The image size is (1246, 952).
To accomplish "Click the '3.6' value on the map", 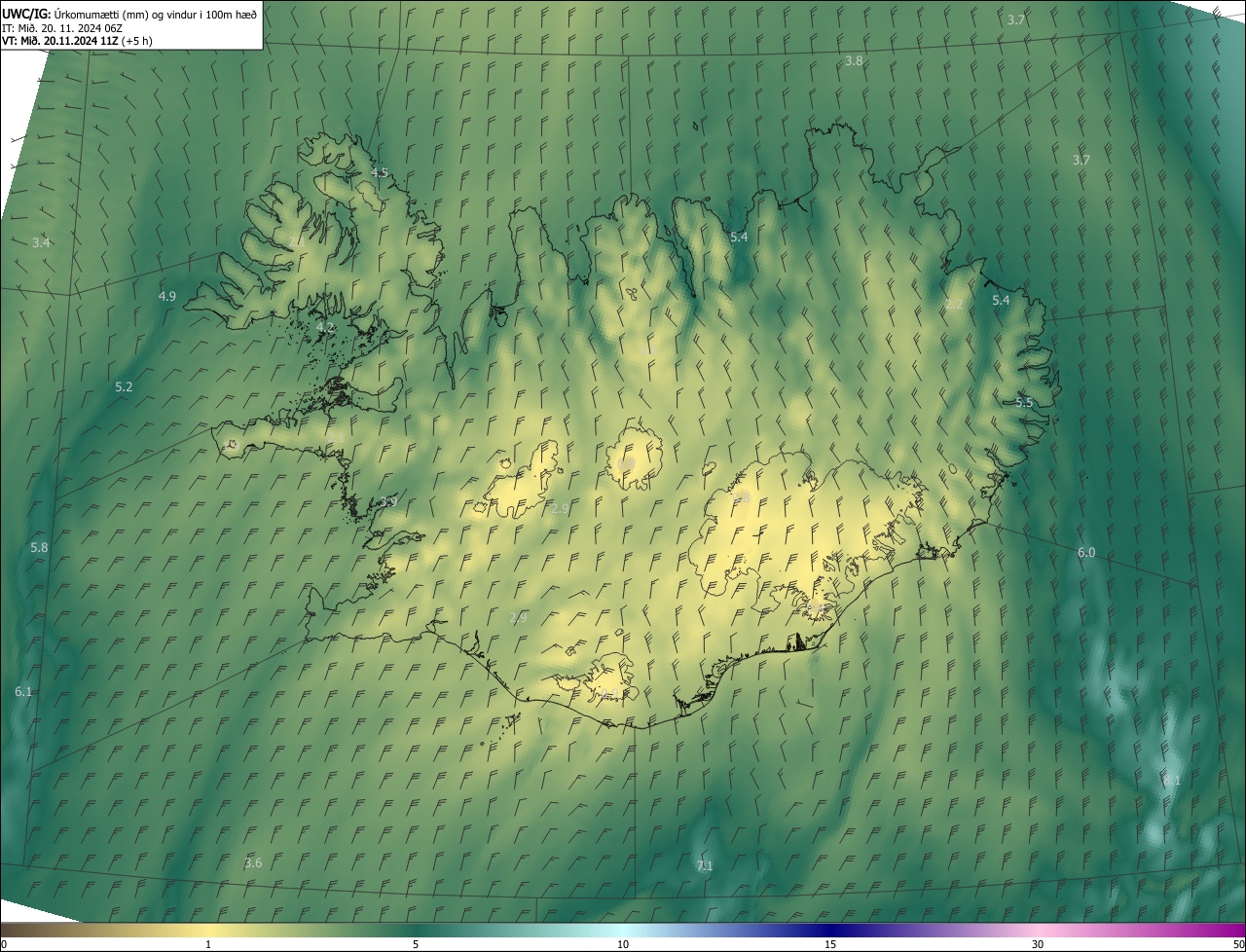I will point(253,862).
